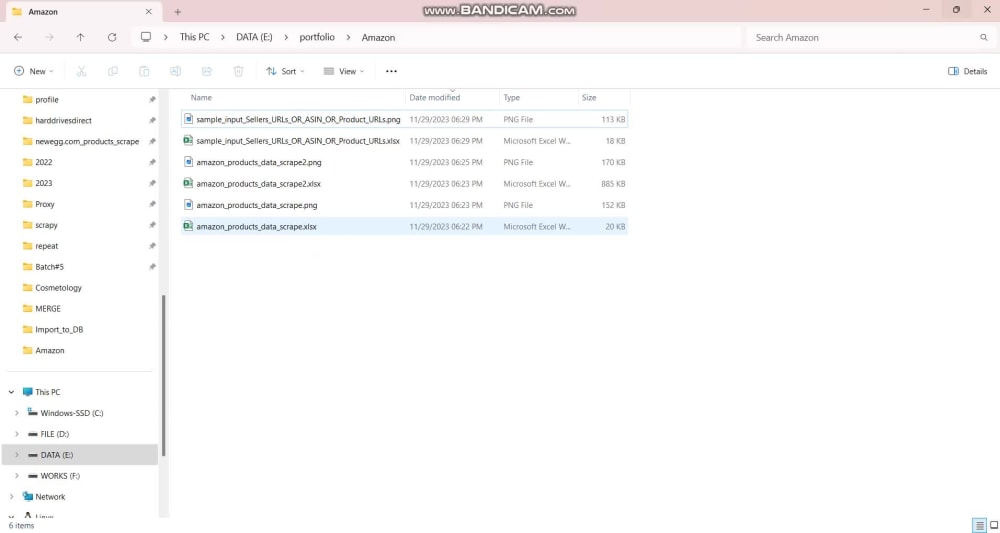This screenshot has width=1000, height=533.
Task: Click the pin icon beside Proxy
Action: click(x=152, y=204)
